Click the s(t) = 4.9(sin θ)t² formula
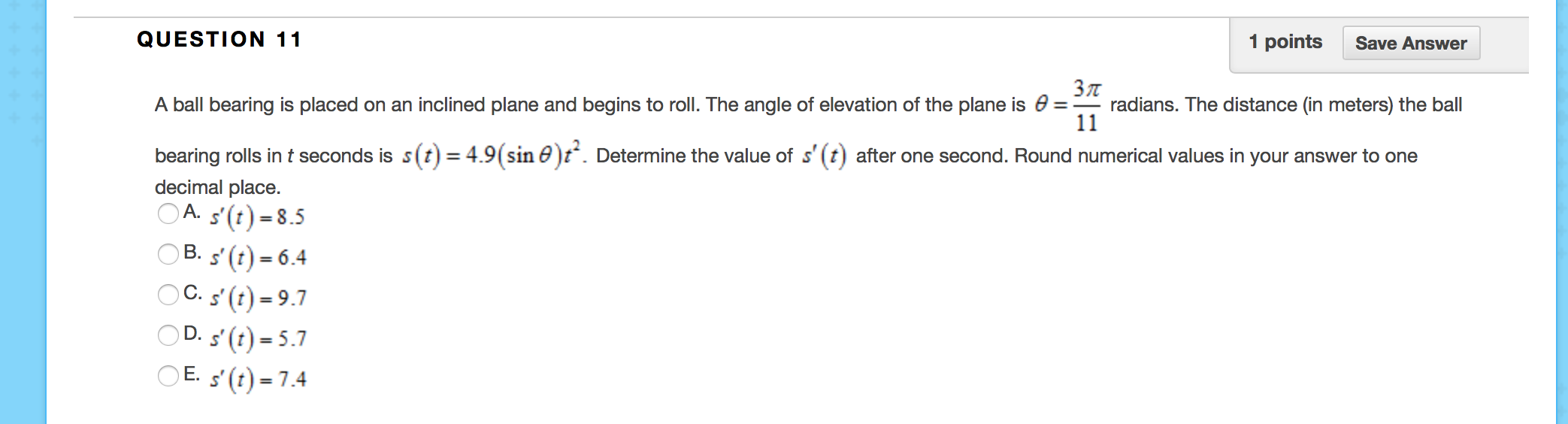This screenshot has width=1568, height=424. [492, 155]
